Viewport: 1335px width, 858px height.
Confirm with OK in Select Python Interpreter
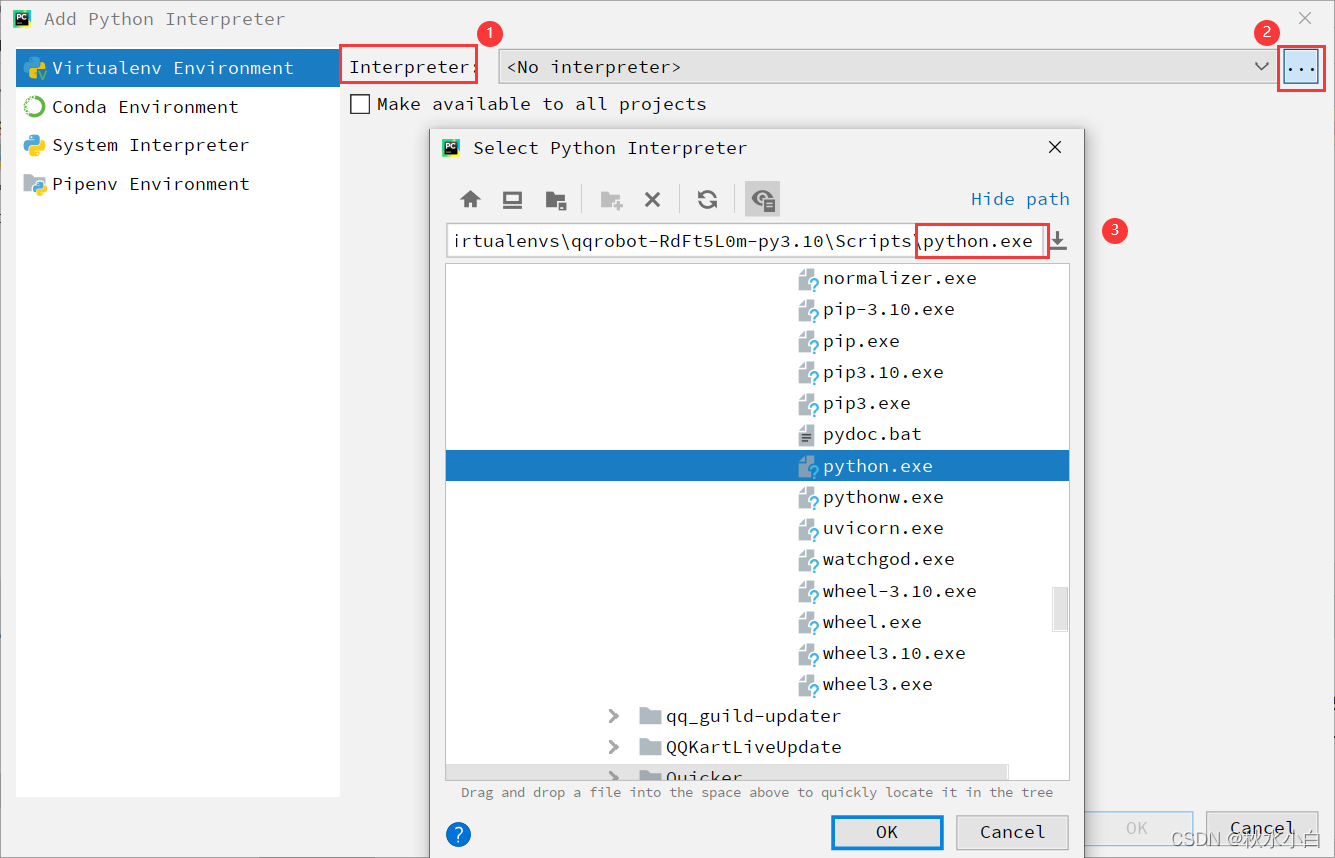(887, 832)
